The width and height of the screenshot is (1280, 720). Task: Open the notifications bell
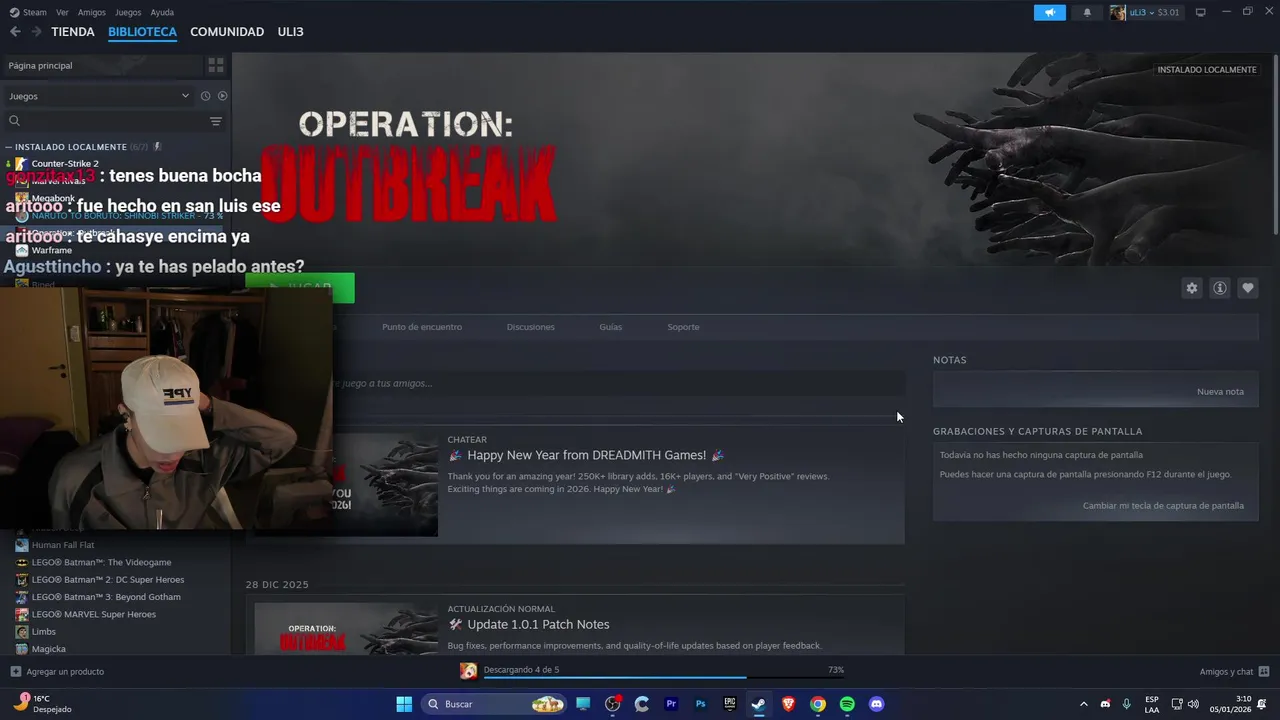tap(1087, 12)
